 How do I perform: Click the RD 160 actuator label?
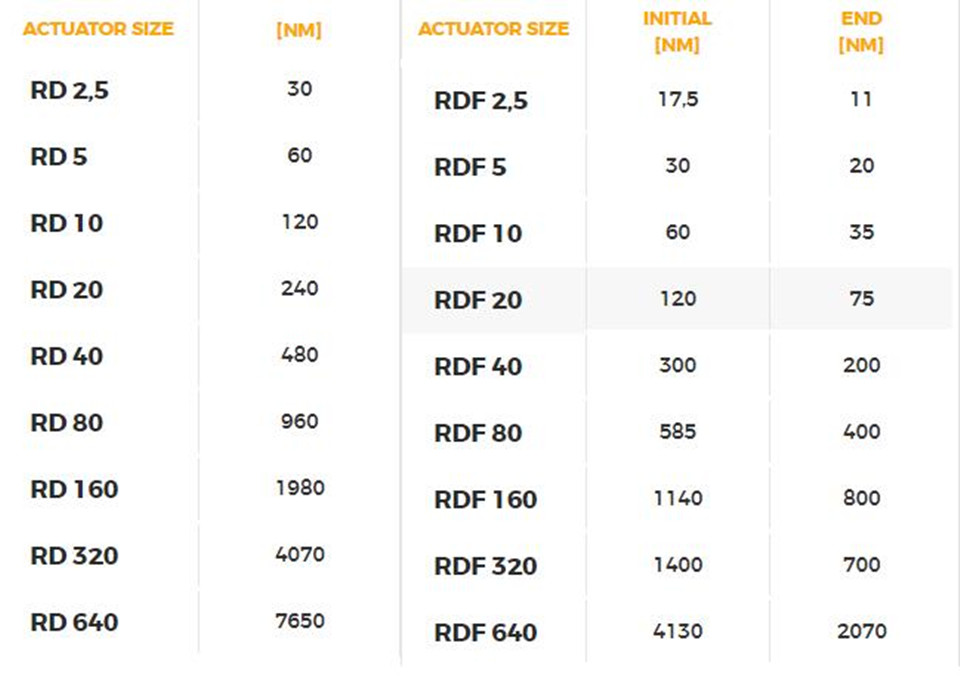click(74, 490)
